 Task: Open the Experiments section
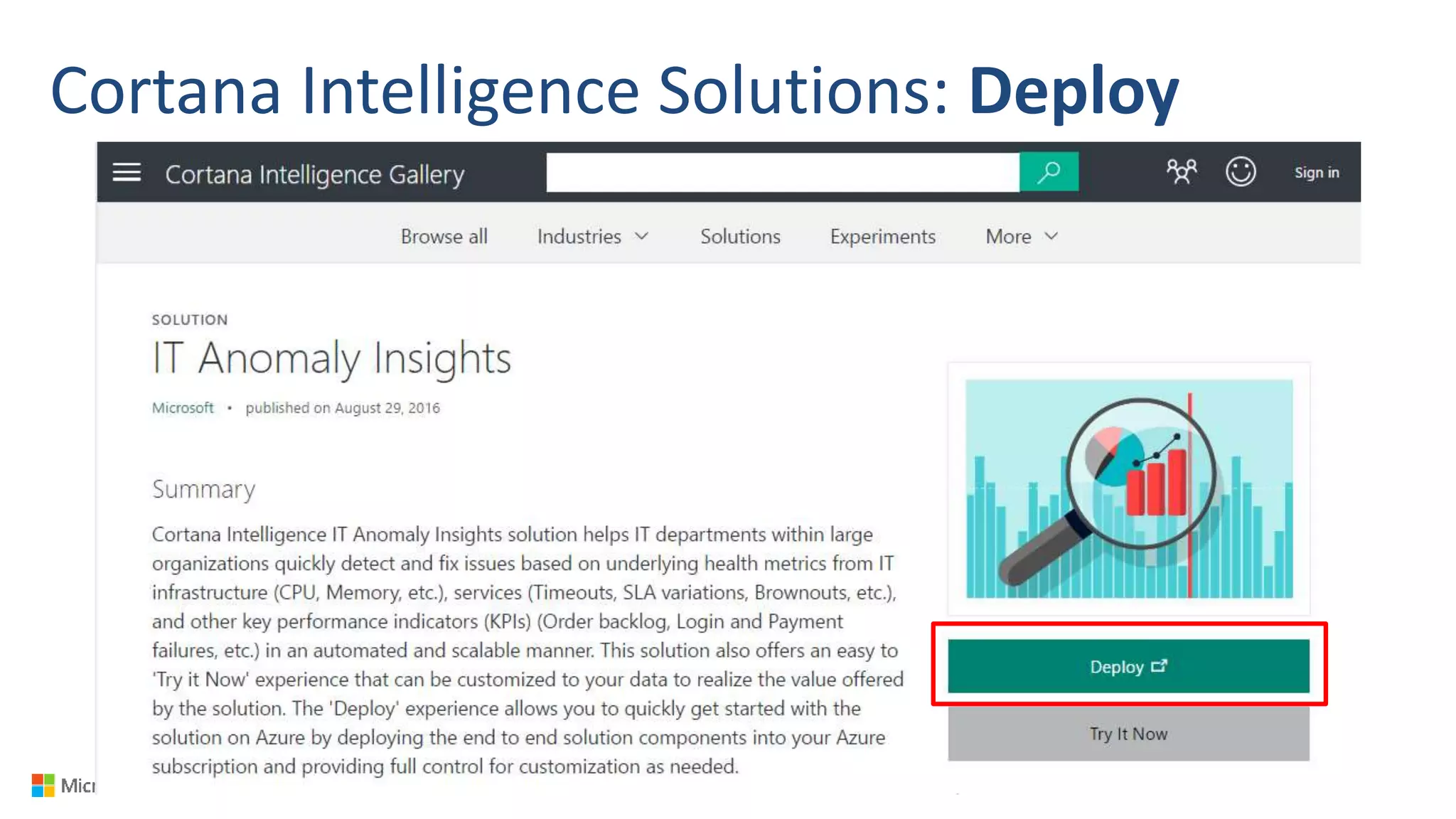pyautogui.click(x=882, y=237)
